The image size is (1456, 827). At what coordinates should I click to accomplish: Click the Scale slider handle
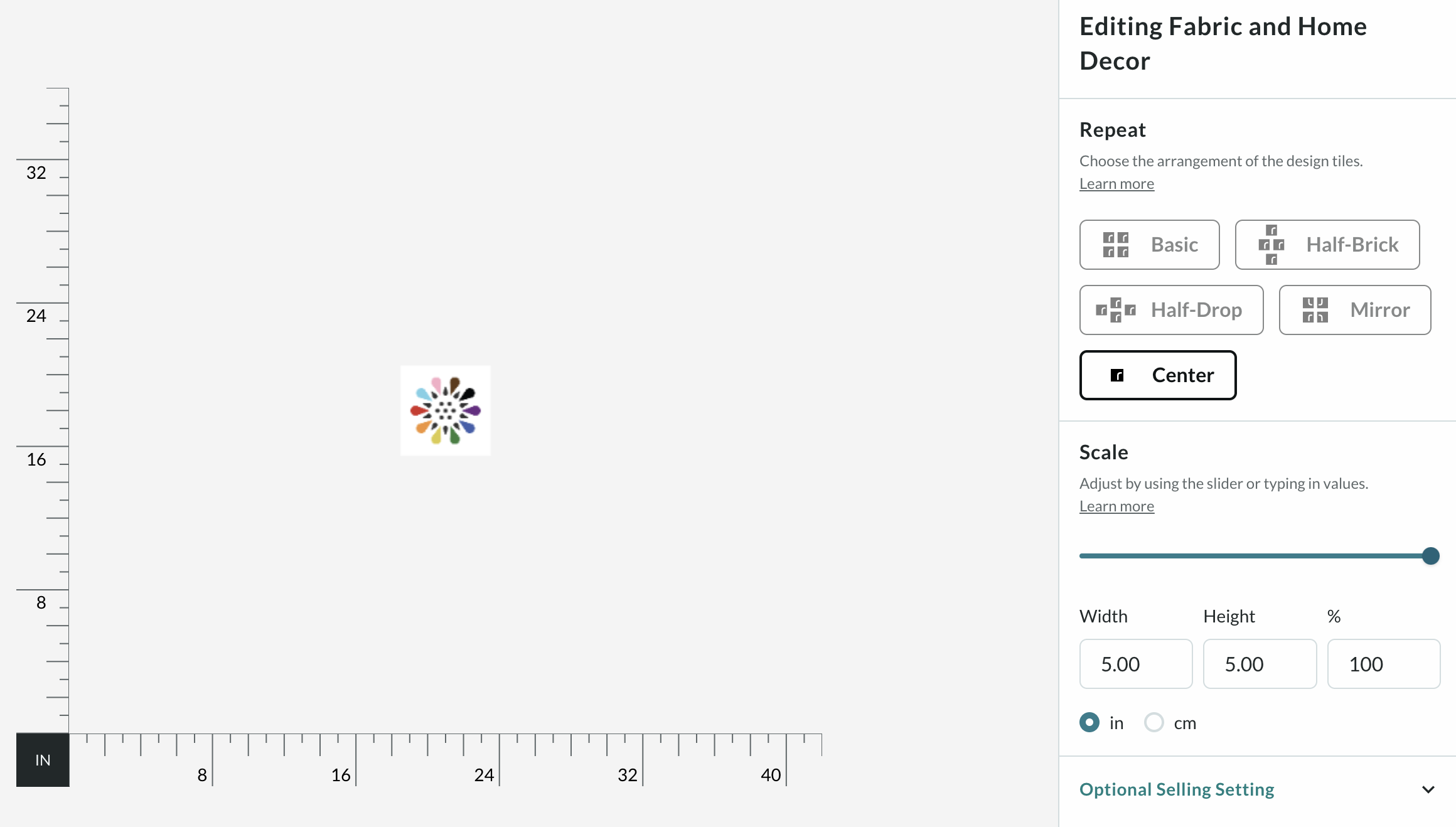point(1431,556)
